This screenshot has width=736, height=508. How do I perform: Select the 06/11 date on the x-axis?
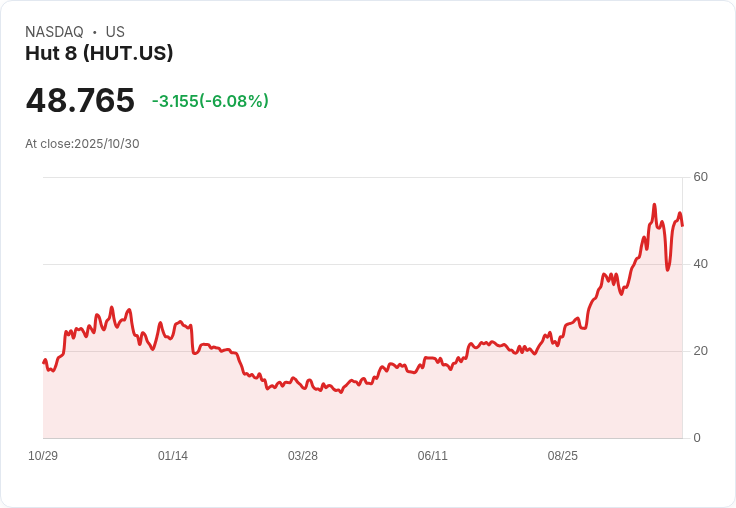pyautogui.click(x=433, y=456)
